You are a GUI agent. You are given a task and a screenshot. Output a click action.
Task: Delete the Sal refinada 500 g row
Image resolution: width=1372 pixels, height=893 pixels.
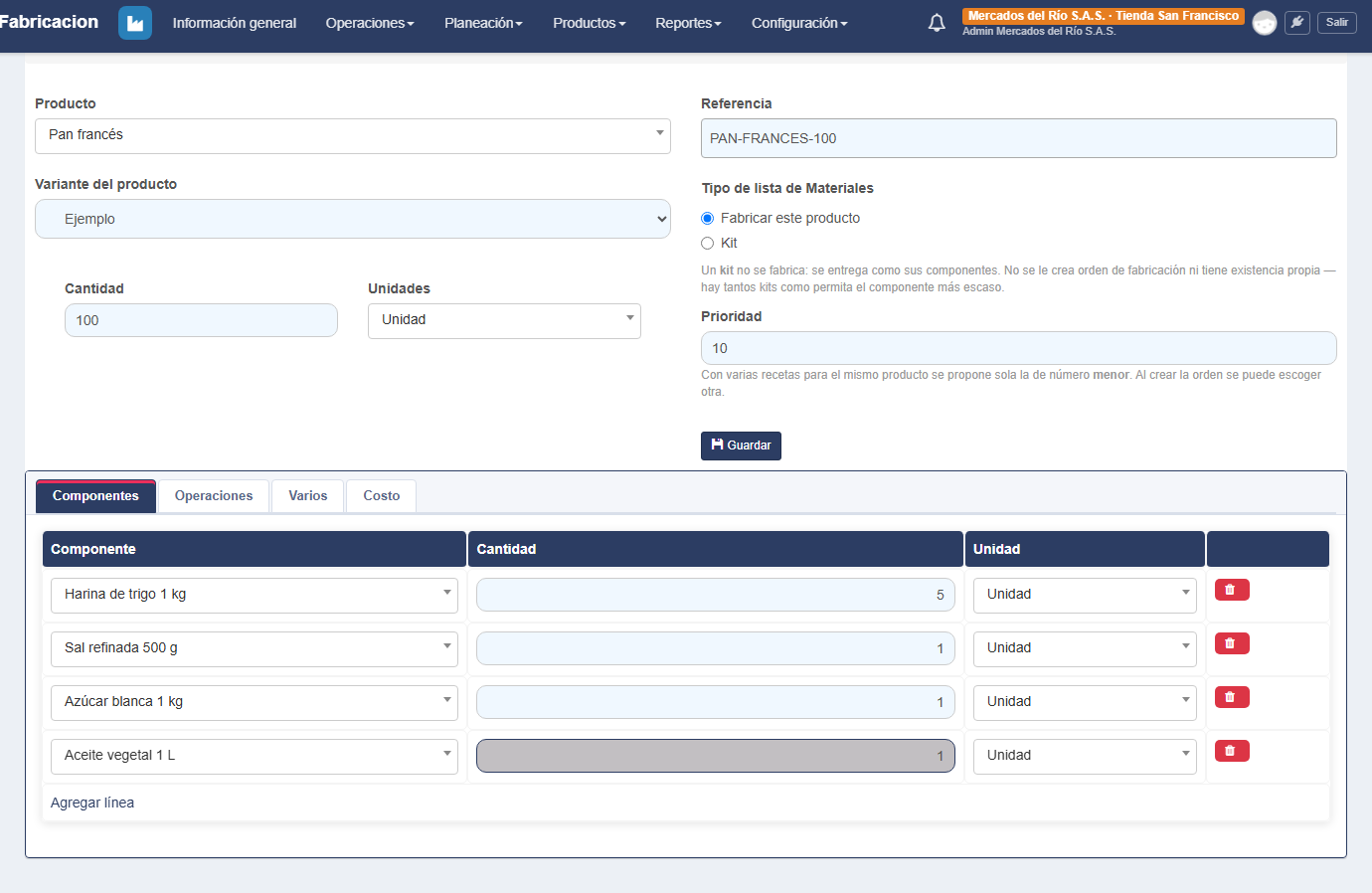pos(1232,643)
